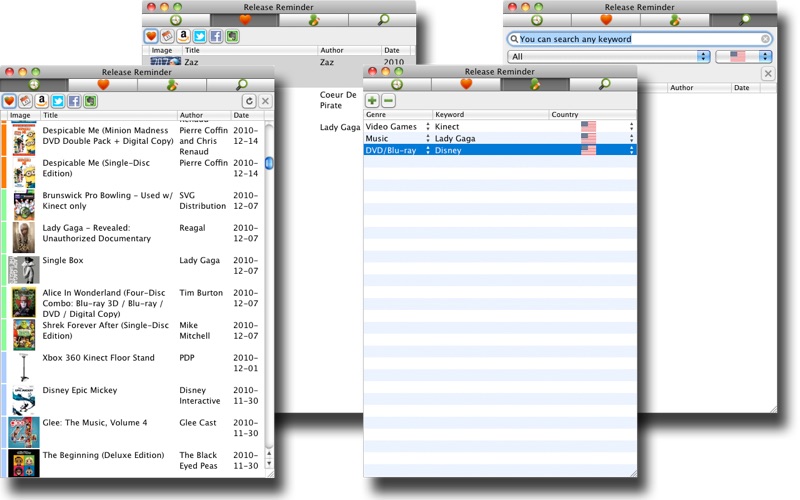Click Evernote icon in back-left favorites window toolbar
Viewport: 800px width, 500px height.
pyautogui.click(x=233, y=36)
